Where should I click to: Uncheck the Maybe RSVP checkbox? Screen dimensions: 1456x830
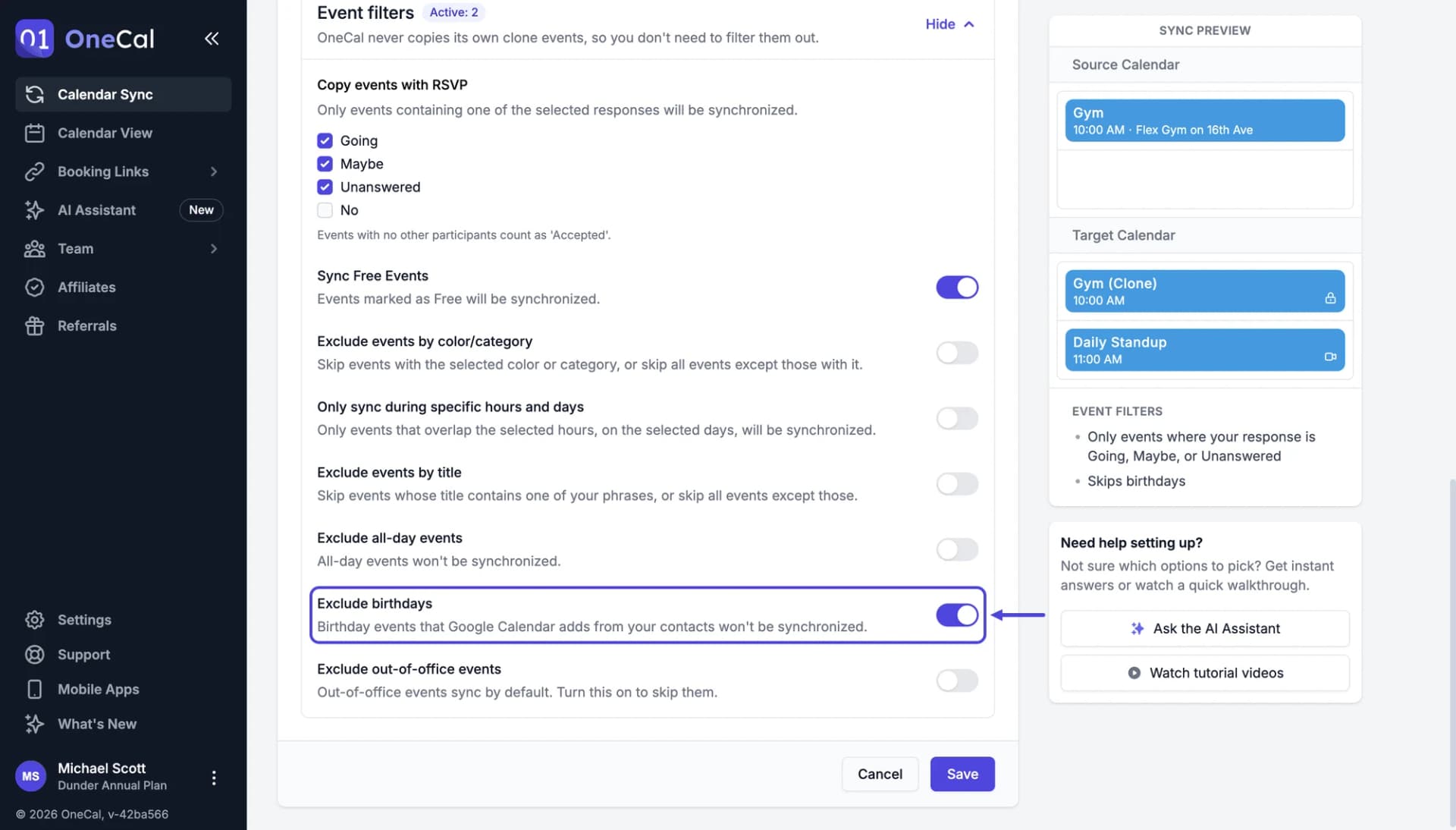(x=325, y=164)
